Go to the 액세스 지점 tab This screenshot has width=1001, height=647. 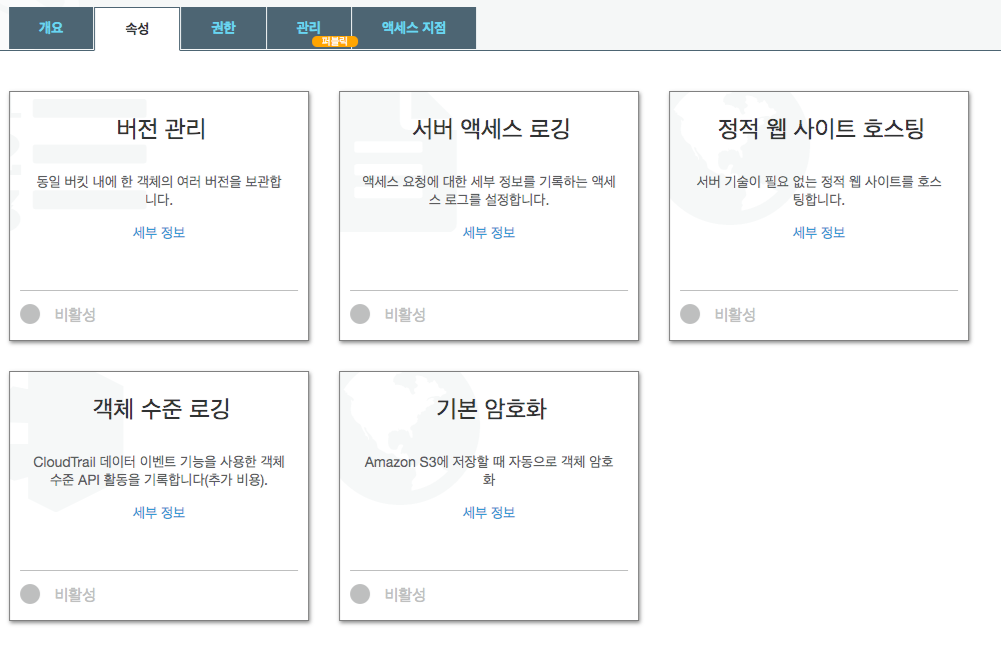[414, 28]
